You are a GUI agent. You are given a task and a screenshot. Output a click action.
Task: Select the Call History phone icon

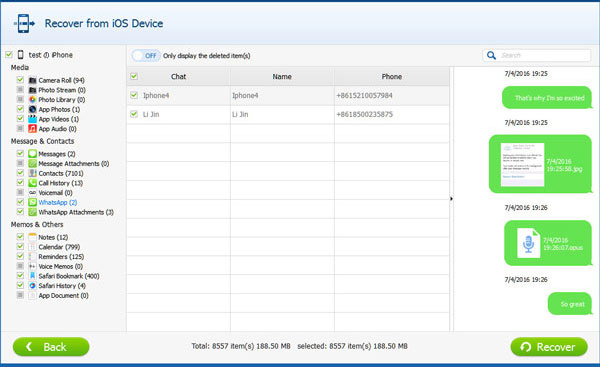[x=33, y=183]
